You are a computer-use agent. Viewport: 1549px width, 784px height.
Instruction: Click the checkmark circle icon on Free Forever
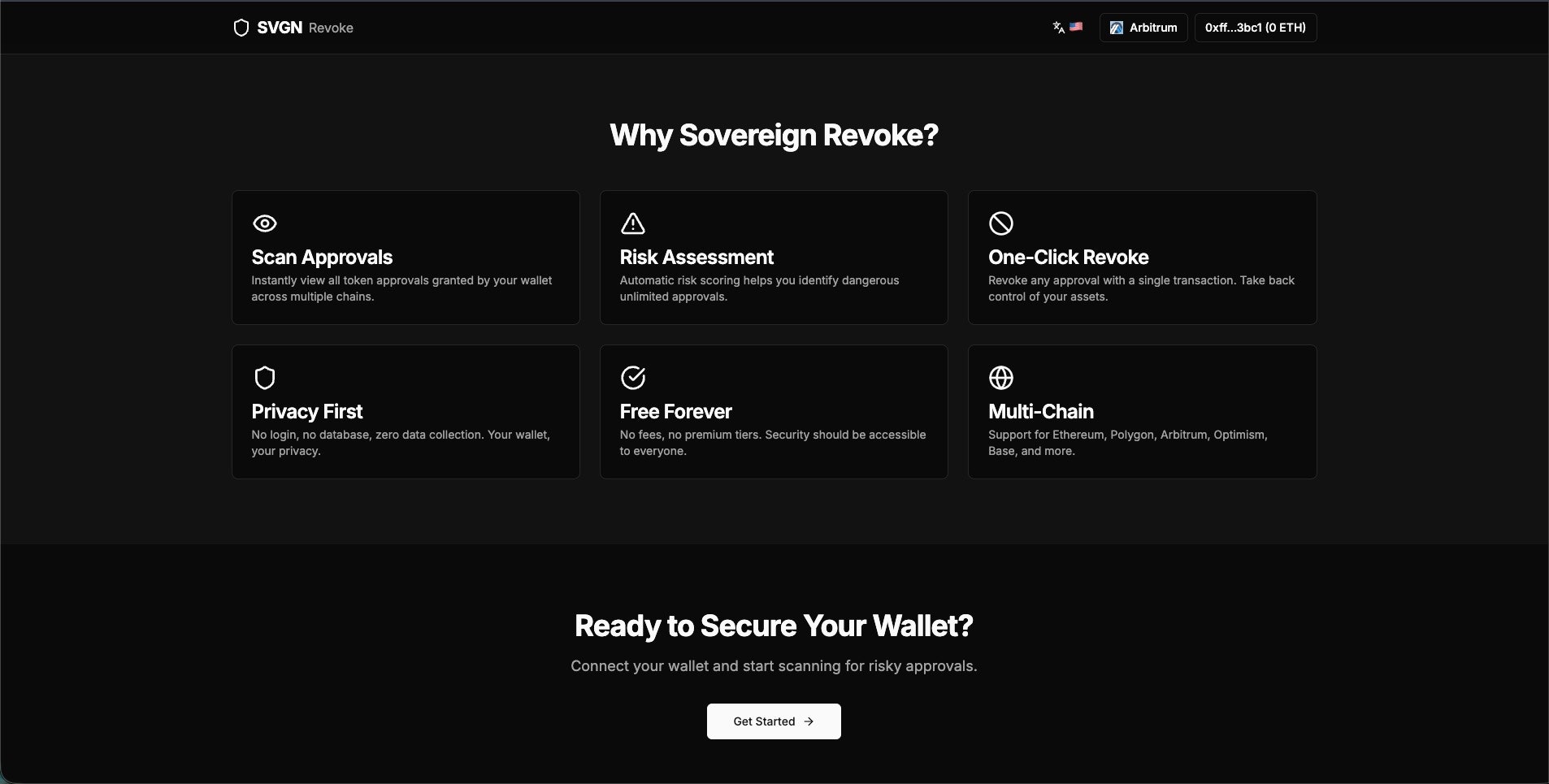click(x=632, y=377)
